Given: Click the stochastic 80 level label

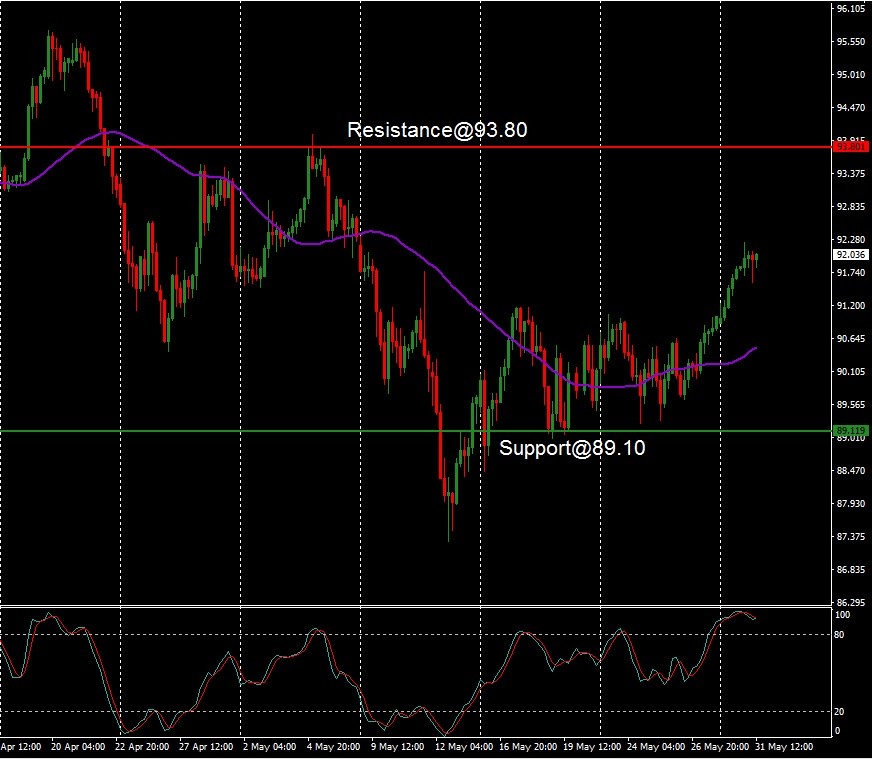Looking at the screenshot, I should [839, 634].
